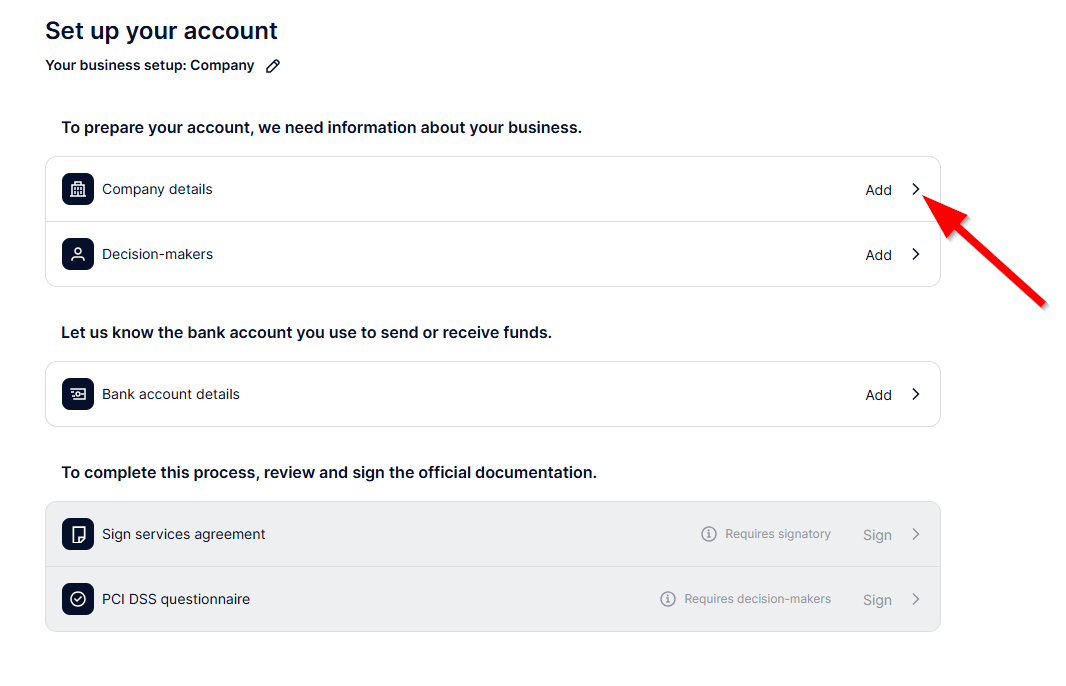This screenshot has height=686, width=1066.
Task: Click the chevron on PCI DSS questionnaire row
Action: pos(916,599)
